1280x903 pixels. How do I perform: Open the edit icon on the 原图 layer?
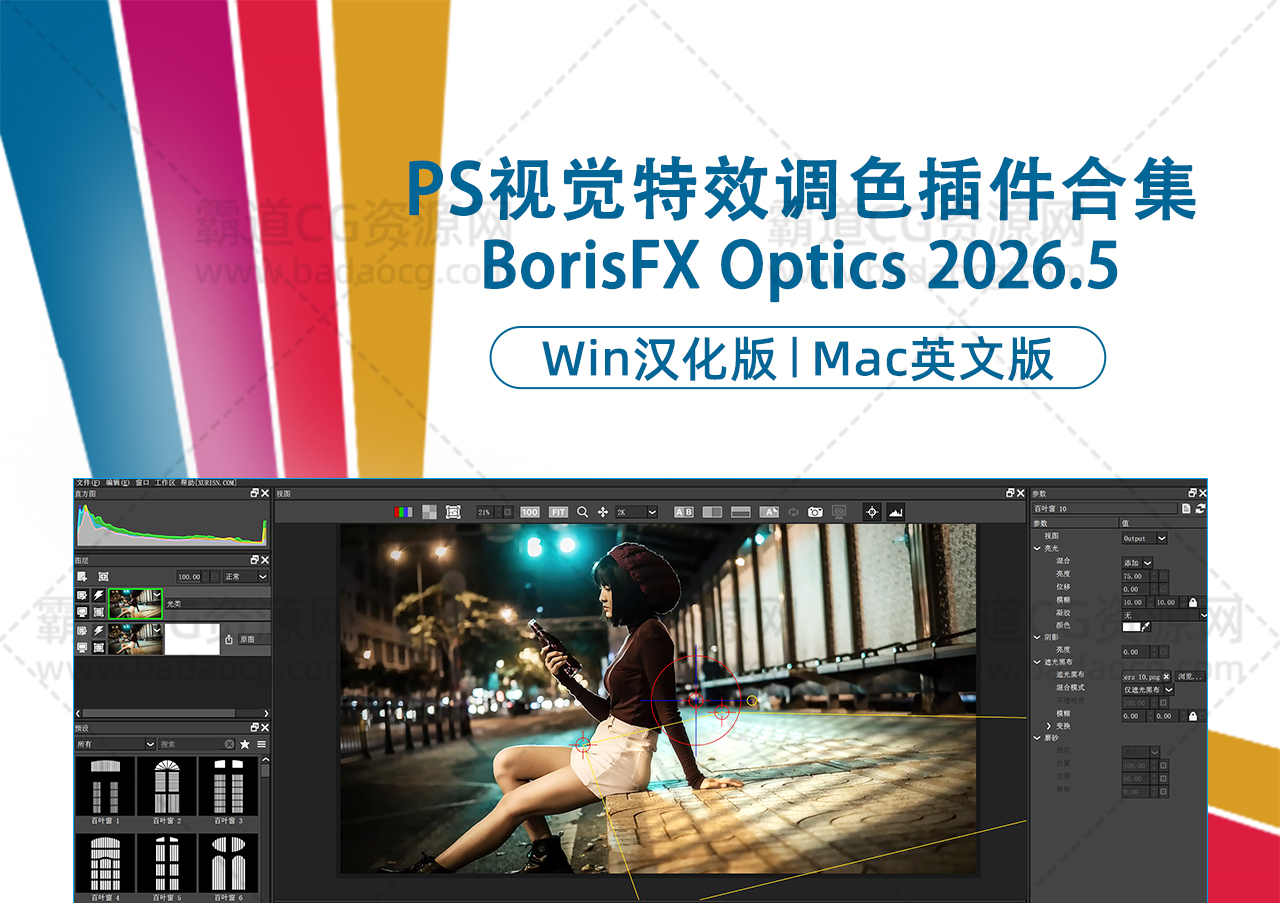[82, 631]
